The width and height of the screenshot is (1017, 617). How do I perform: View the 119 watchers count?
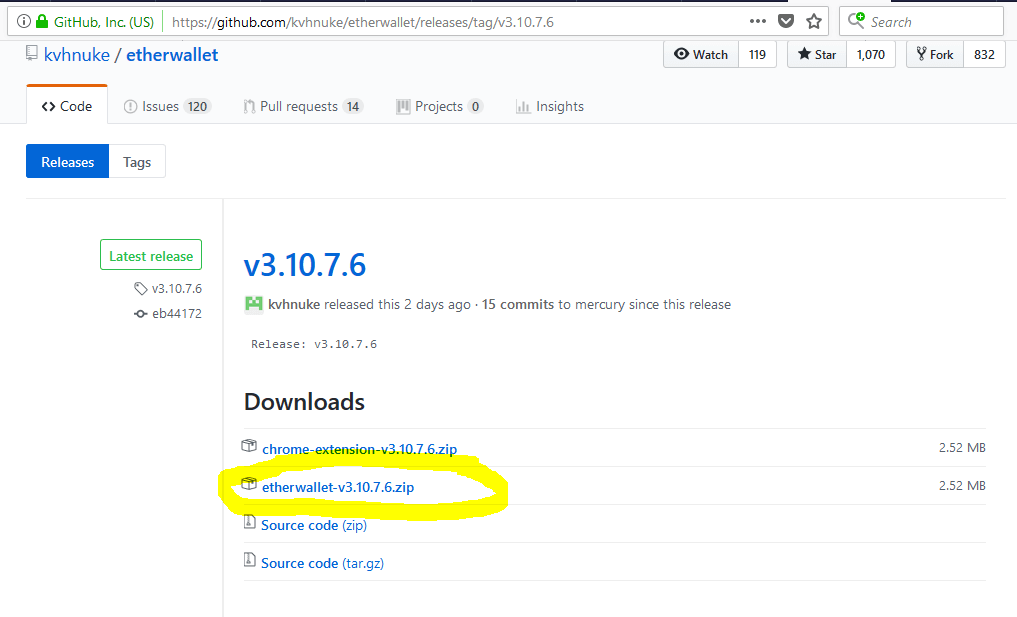pyautogui.click(x=758, y=54)
